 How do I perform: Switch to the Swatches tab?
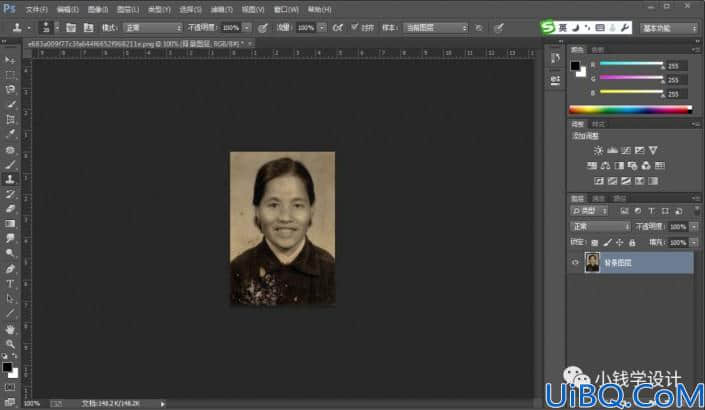click(x=597, y=49)
